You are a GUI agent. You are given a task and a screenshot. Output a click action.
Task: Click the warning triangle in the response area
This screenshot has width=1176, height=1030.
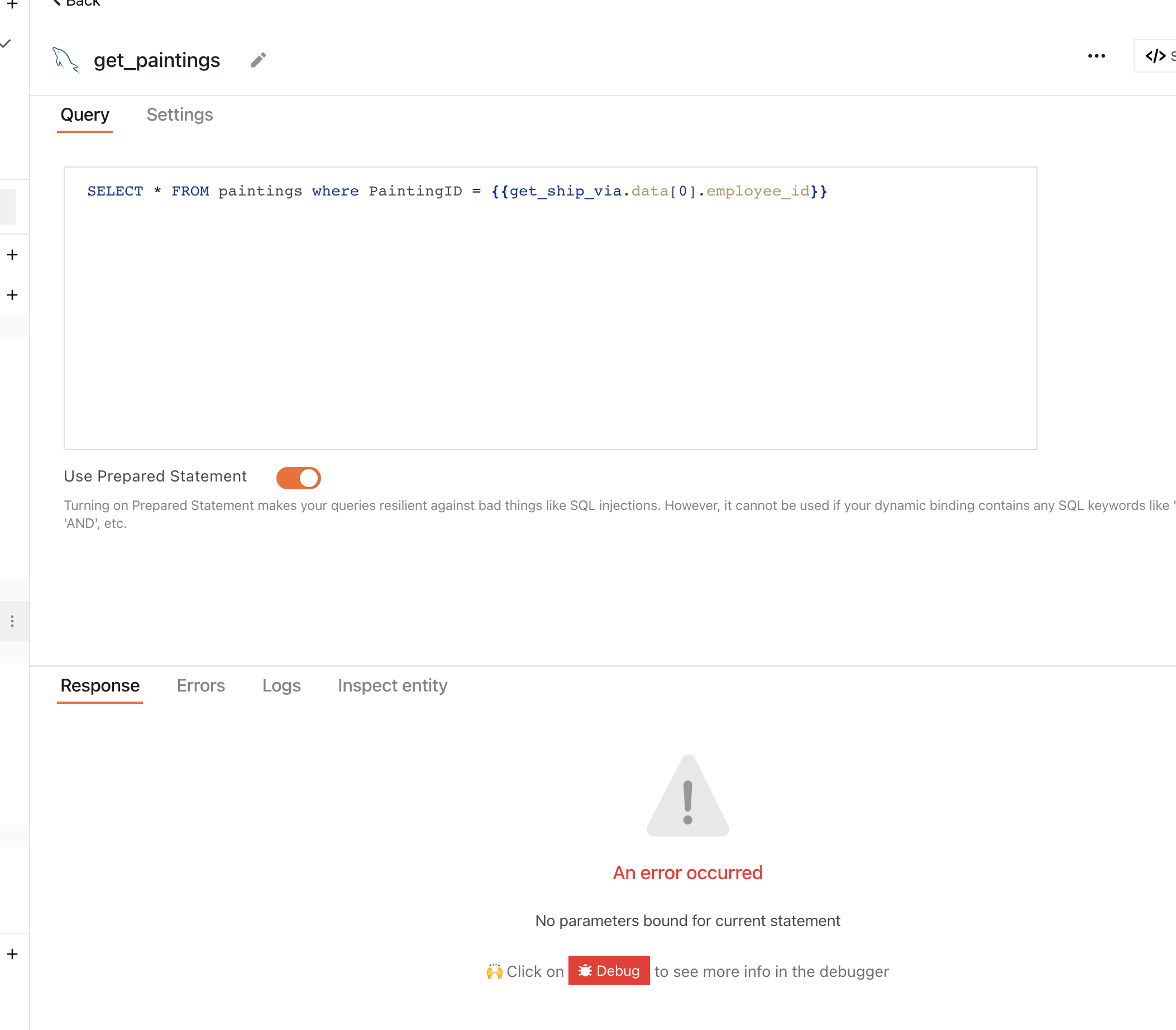(x=688, y=796)
